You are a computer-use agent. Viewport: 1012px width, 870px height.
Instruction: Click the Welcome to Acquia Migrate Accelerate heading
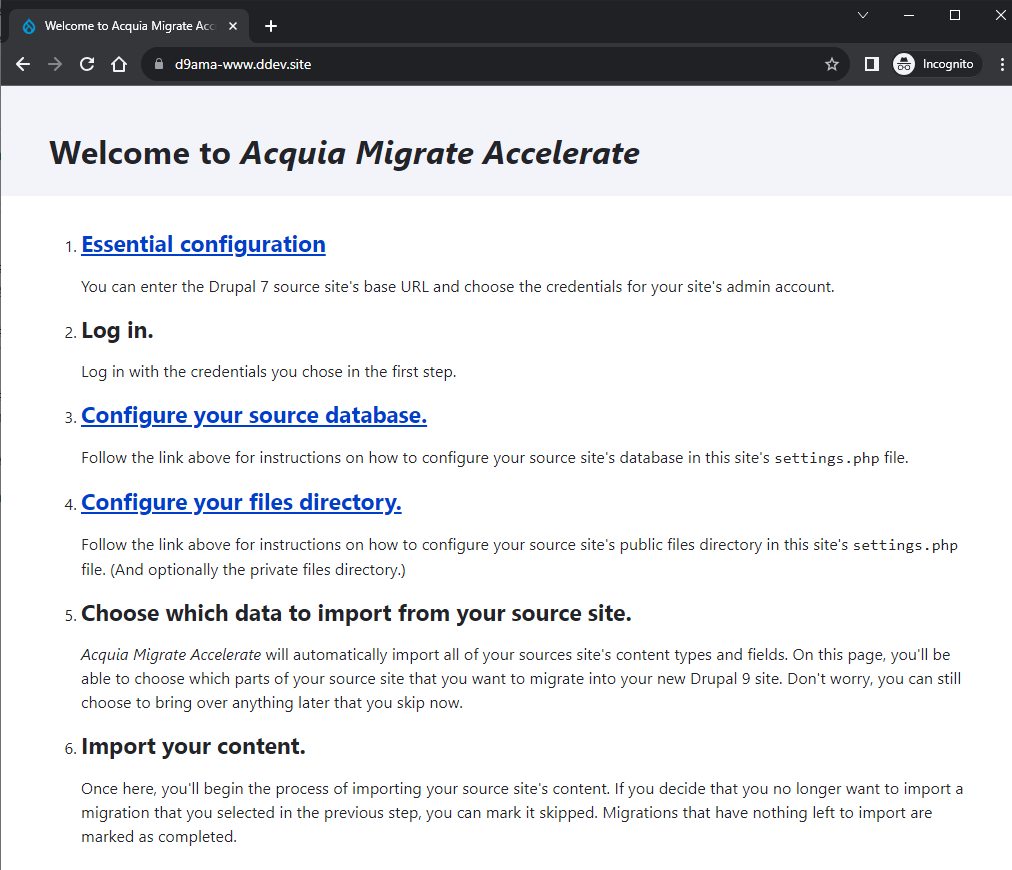(344, 153)
